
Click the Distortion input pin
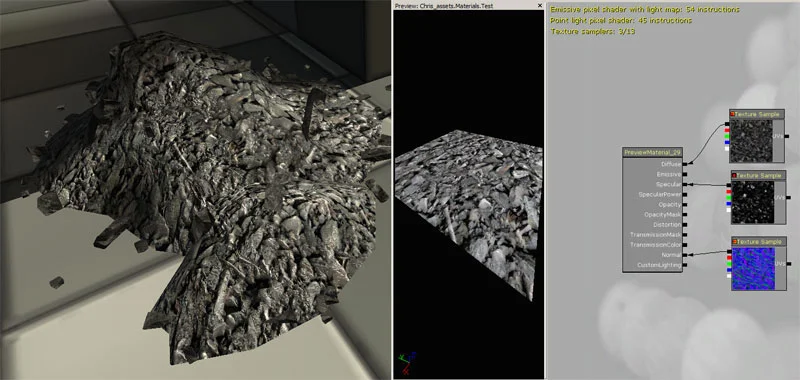(685, 224)
